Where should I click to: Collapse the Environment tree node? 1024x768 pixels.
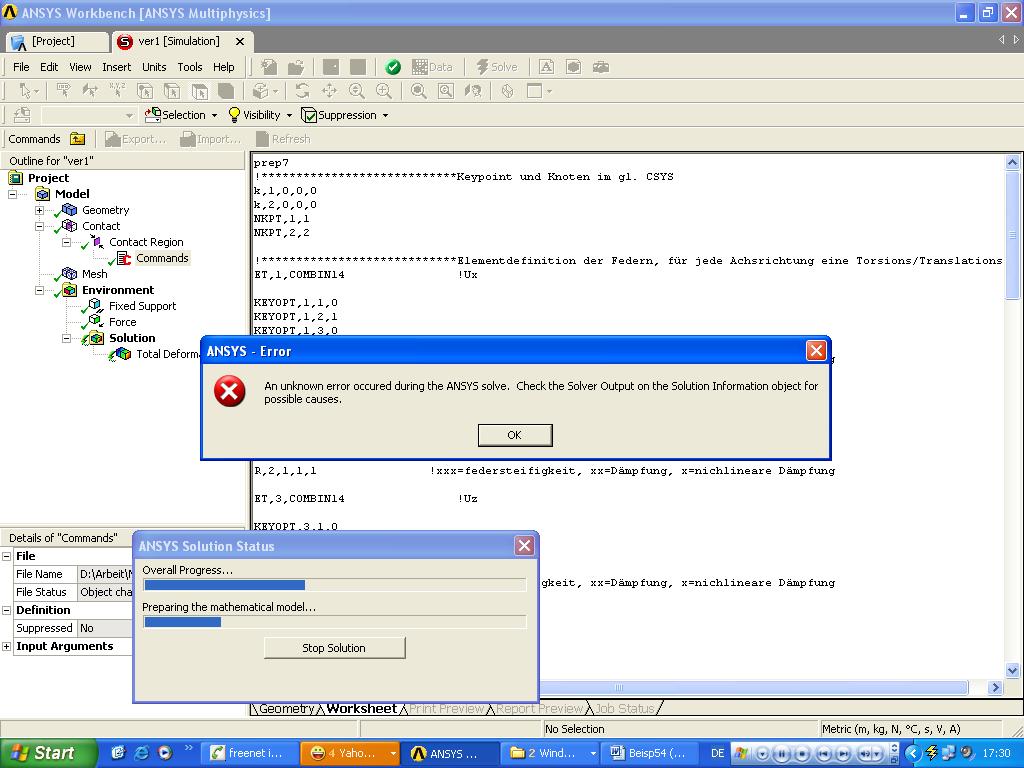(x=39, y=290)
